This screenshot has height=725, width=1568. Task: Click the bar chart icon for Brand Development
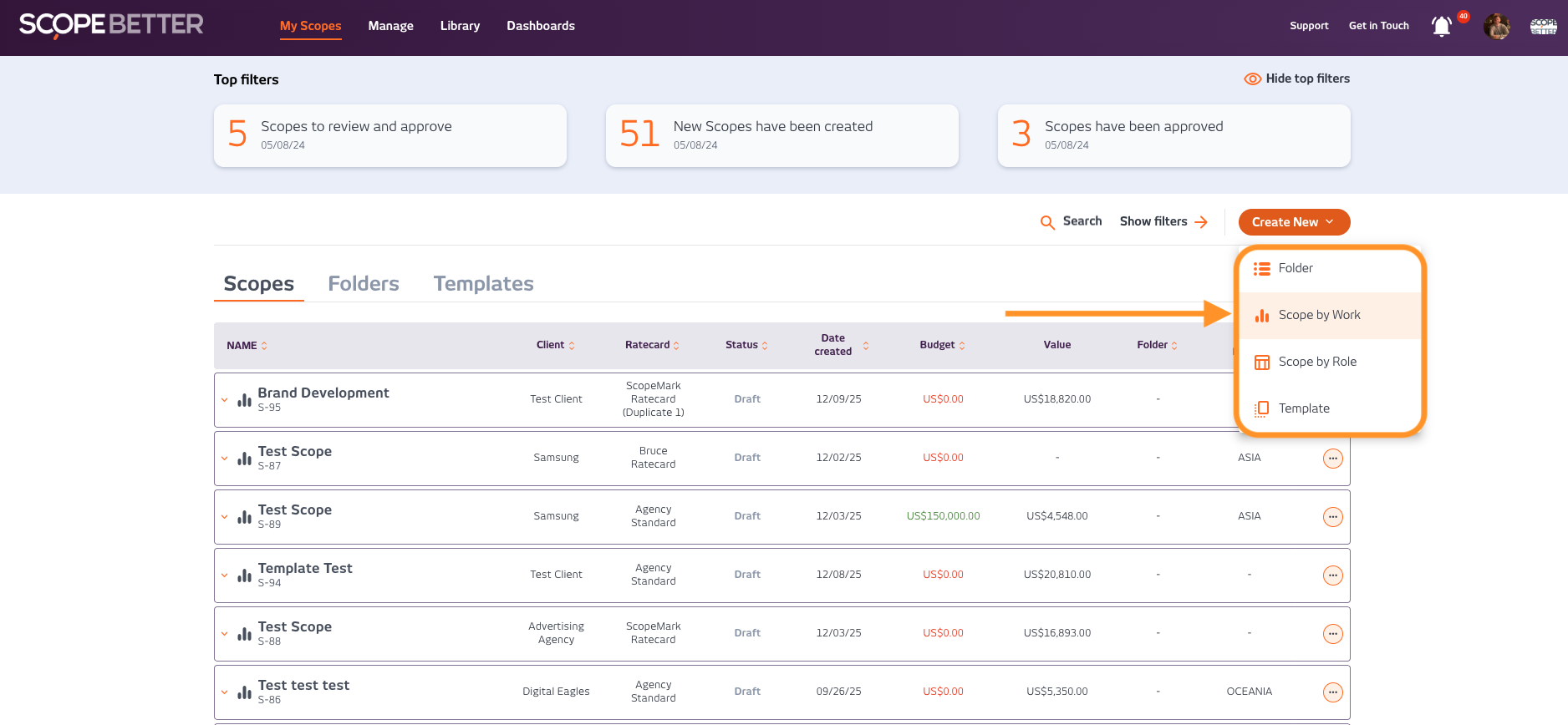(244, 400)
